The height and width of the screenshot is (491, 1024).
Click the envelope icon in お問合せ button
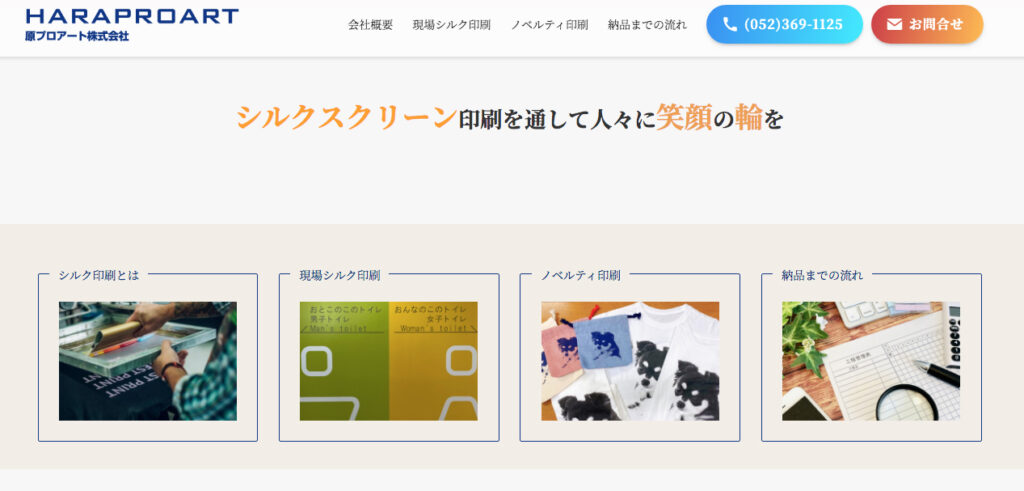(895, 25)
